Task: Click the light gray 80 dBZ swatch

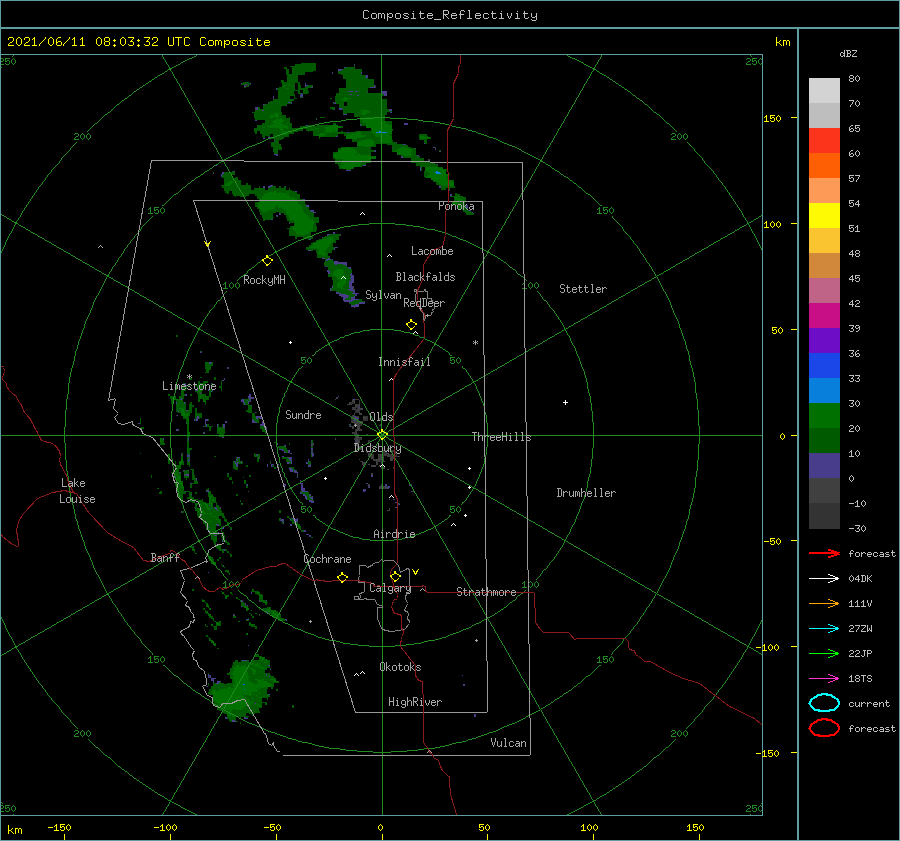Action: coord(824,91)
